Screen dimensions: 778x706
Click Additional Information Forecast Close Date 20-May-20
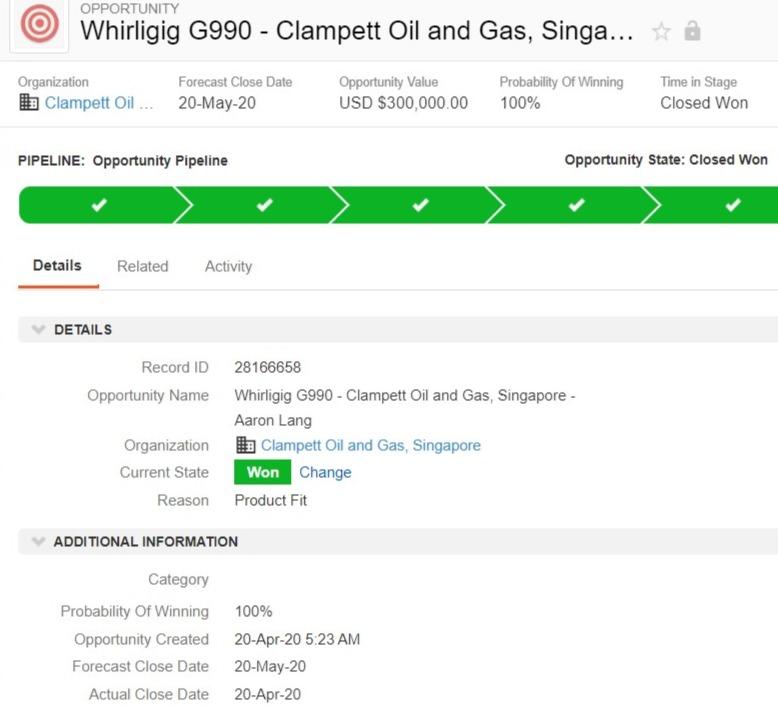(270, 666)
